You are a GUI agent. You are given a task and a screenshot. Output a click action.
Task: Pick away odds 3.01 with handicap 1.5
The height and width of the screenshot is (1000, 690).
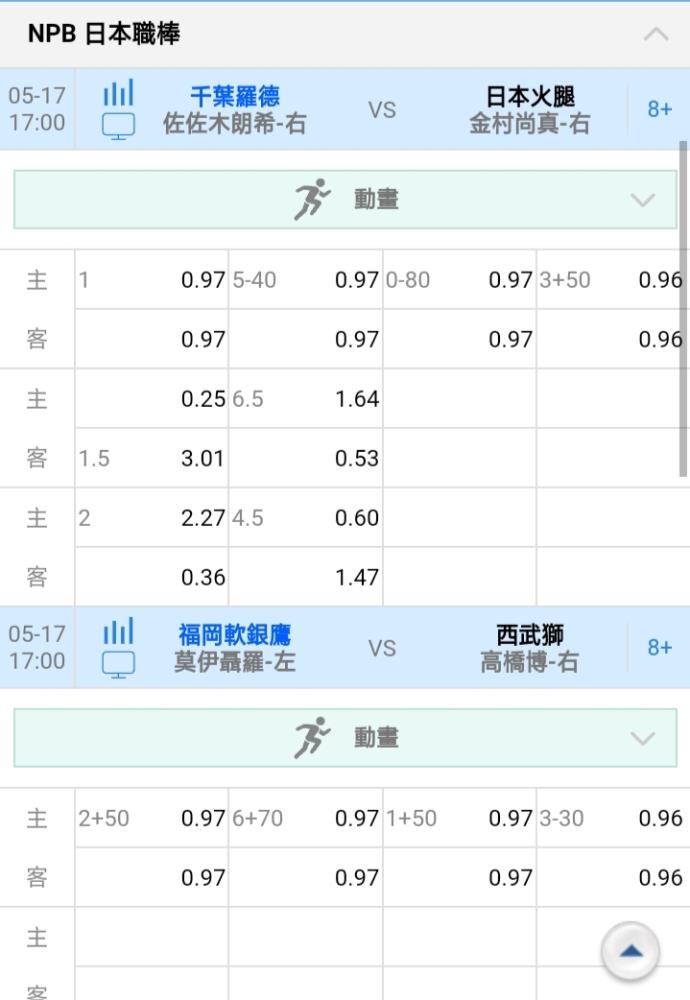pos(203,459)
